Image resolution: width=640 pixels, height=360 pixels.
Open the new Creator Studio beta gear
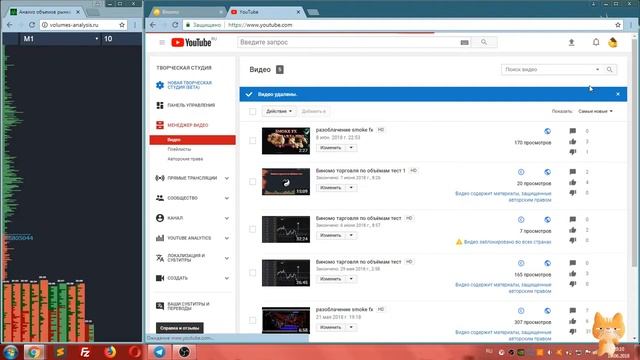(160, 85)
